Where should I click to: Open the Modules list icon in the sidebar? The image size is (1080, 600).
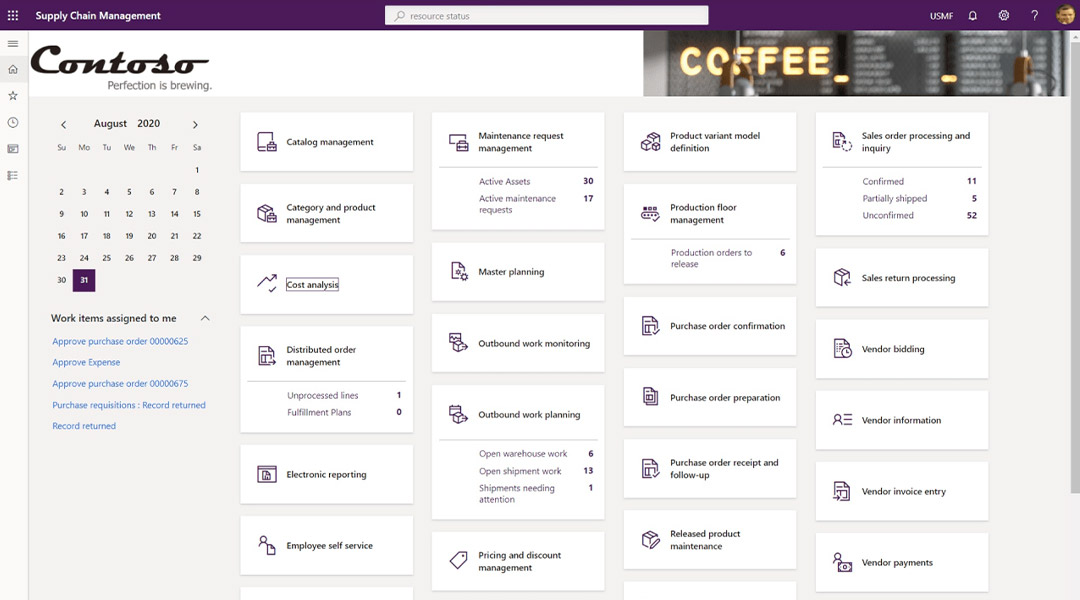pos(13,175)
